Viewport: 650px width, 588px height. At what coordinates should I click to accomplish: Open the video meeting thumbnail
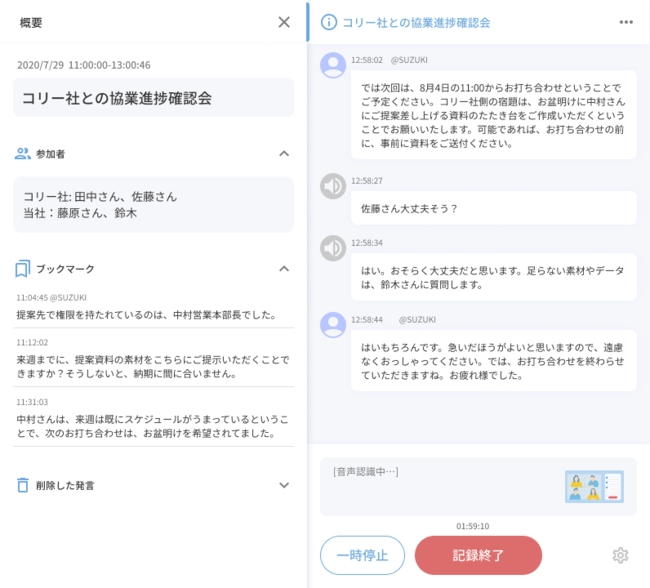[593, 486]
